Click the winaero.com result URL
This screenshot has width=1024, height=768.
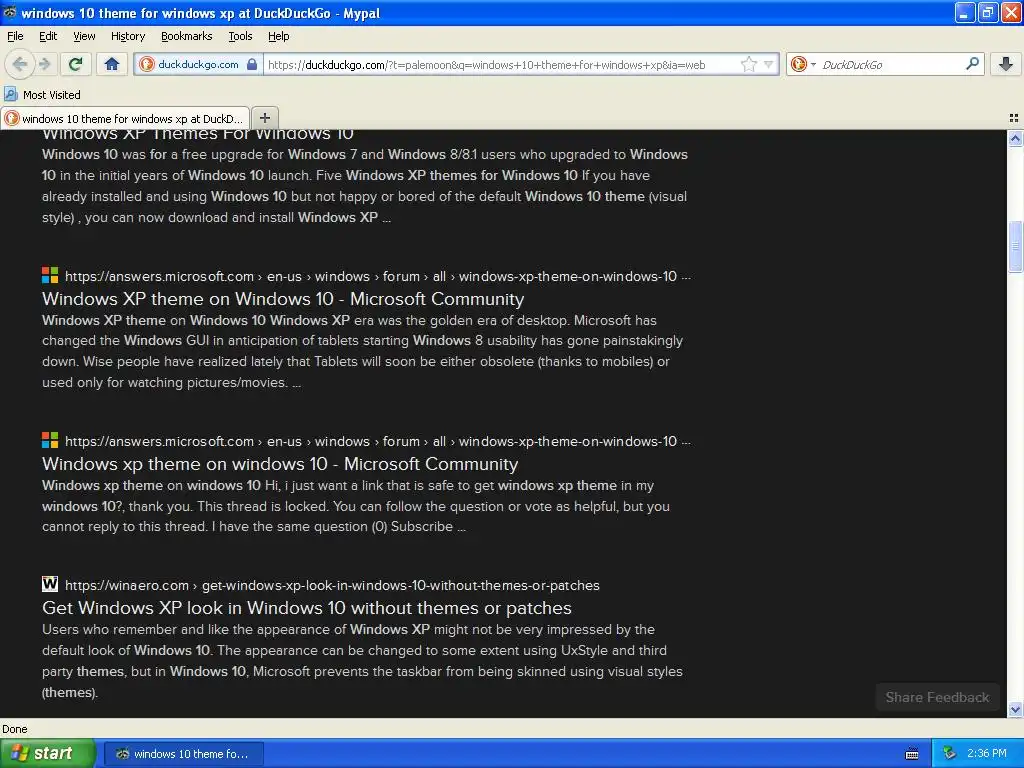click(332, 585)
